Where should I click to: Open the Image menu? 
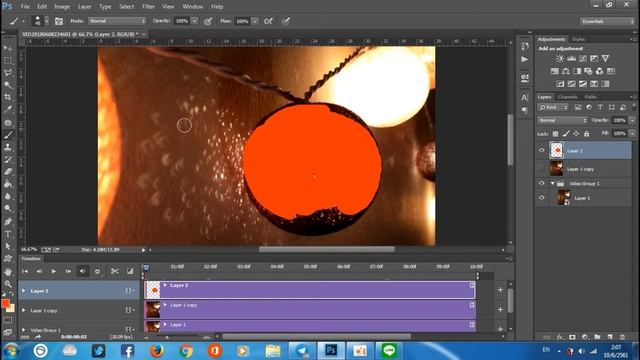(62, 7)
